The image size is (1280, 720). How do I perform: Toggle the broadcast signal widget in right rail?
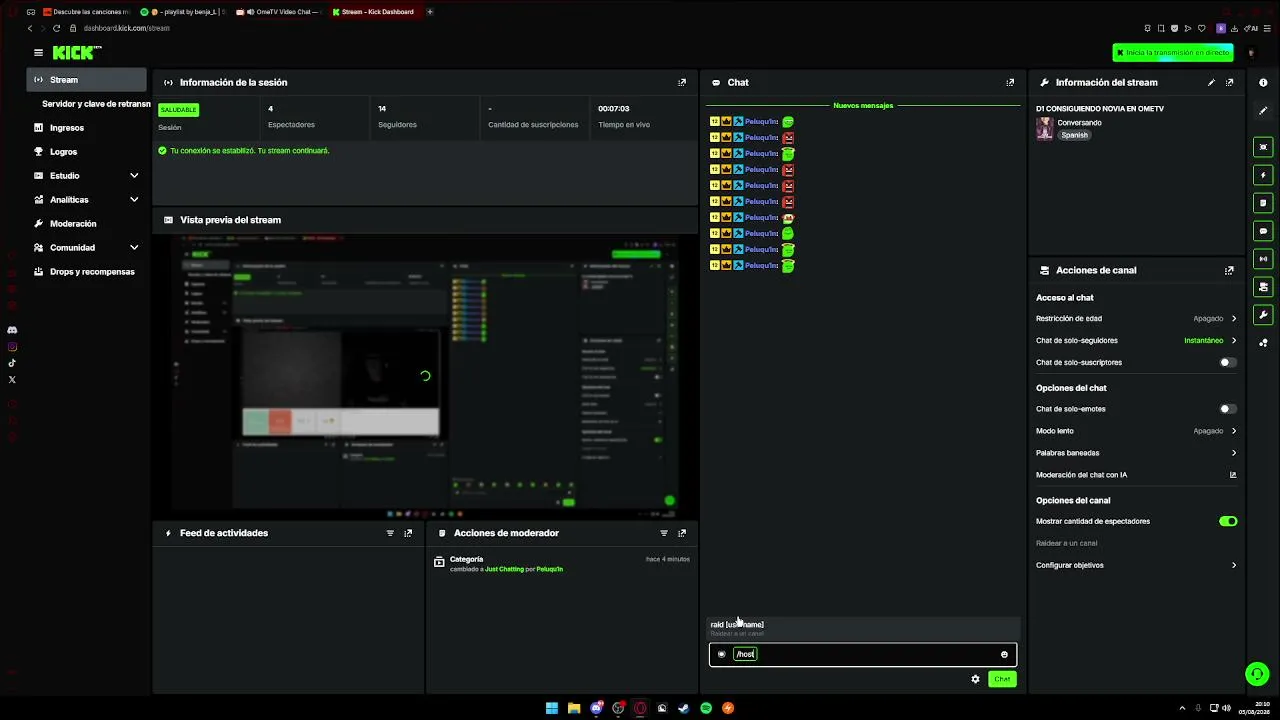[1263, 259]
